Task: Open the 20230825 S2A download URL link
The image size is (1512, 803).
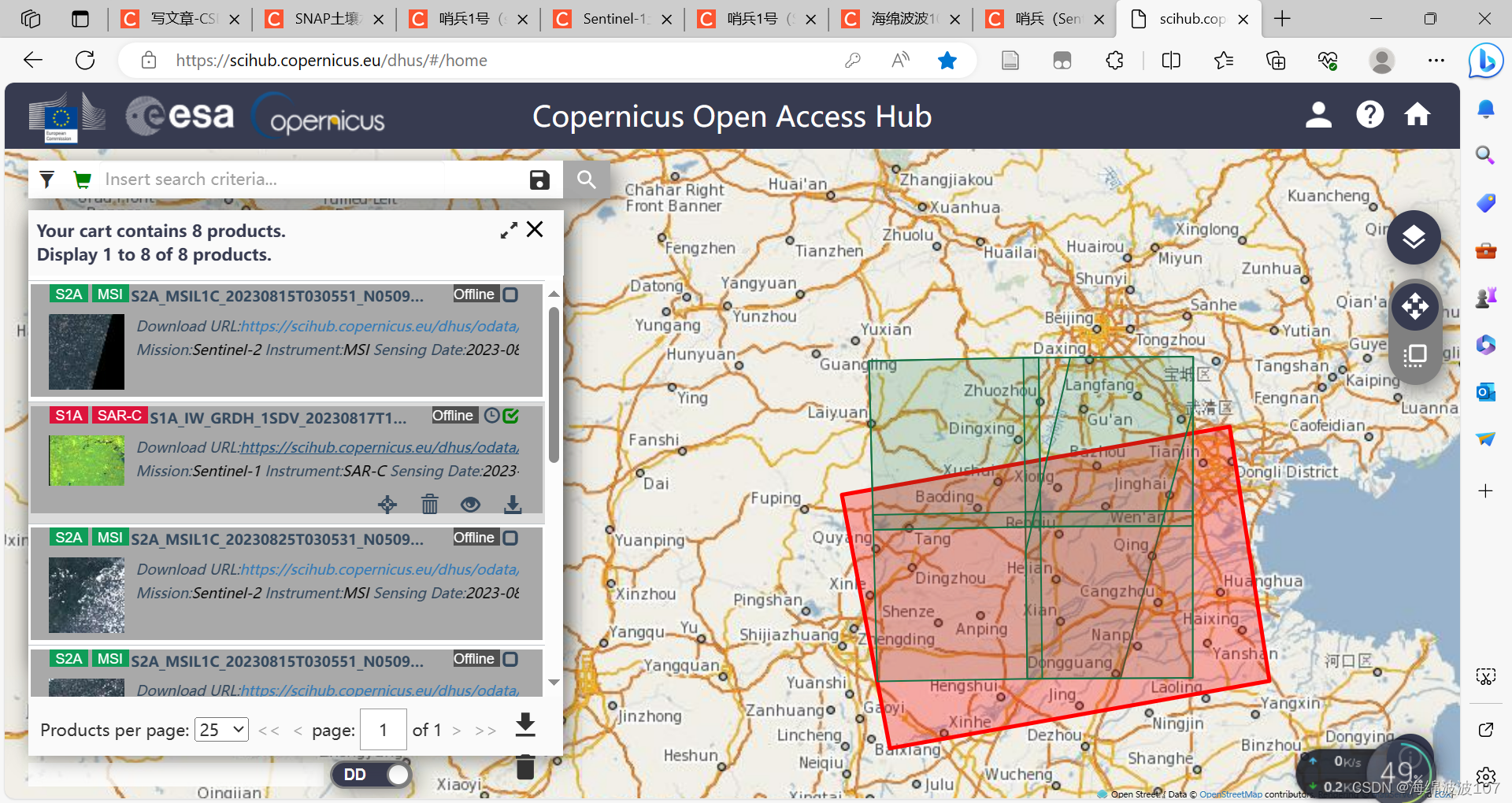Action: click(380, 569)
